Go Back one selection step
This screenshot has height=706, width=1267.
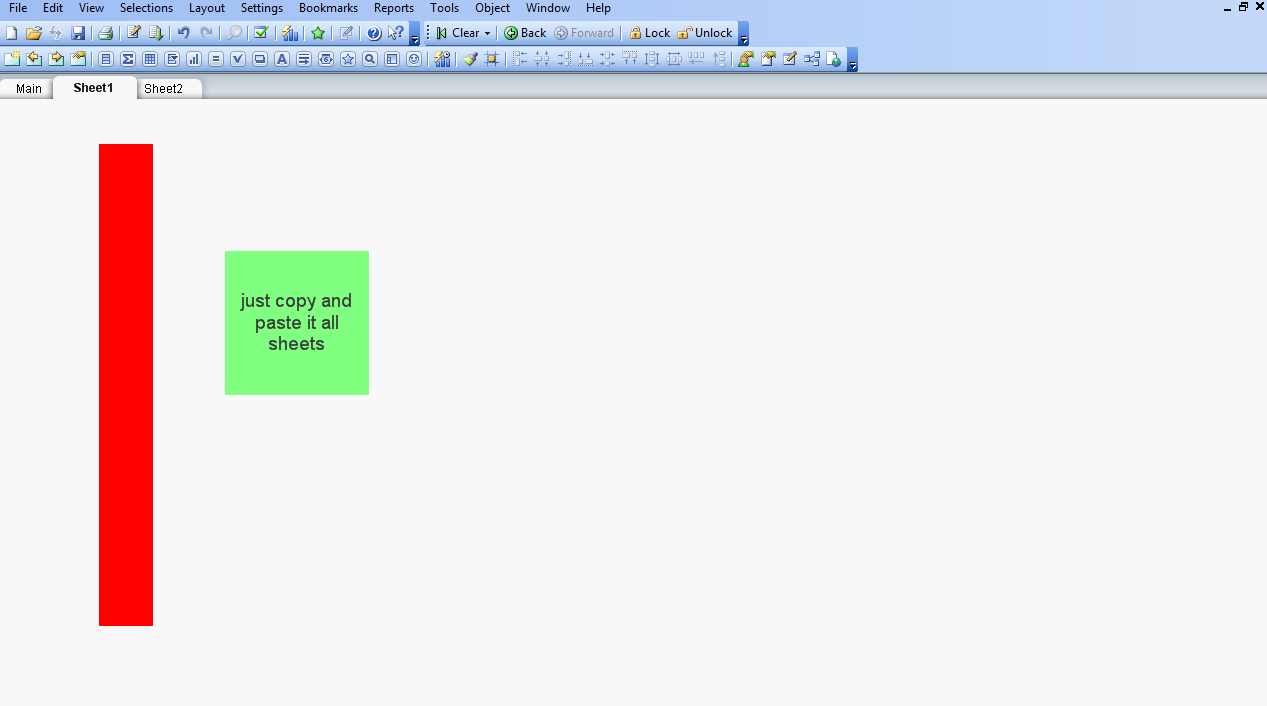tap(525, 33)
